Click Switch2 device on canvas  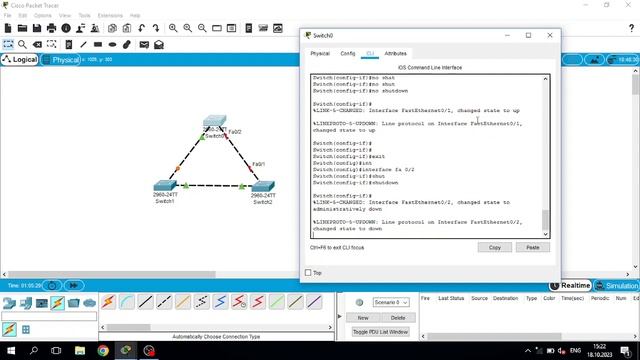(263, 187)
